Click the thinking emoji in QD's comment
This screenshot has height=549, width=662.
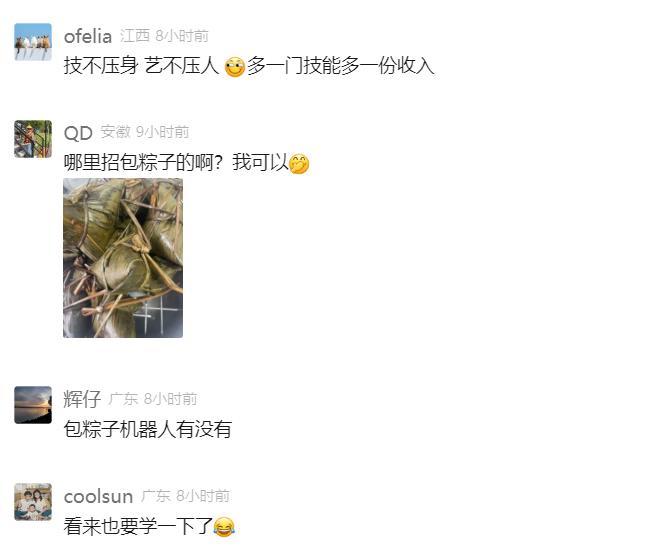299,163
